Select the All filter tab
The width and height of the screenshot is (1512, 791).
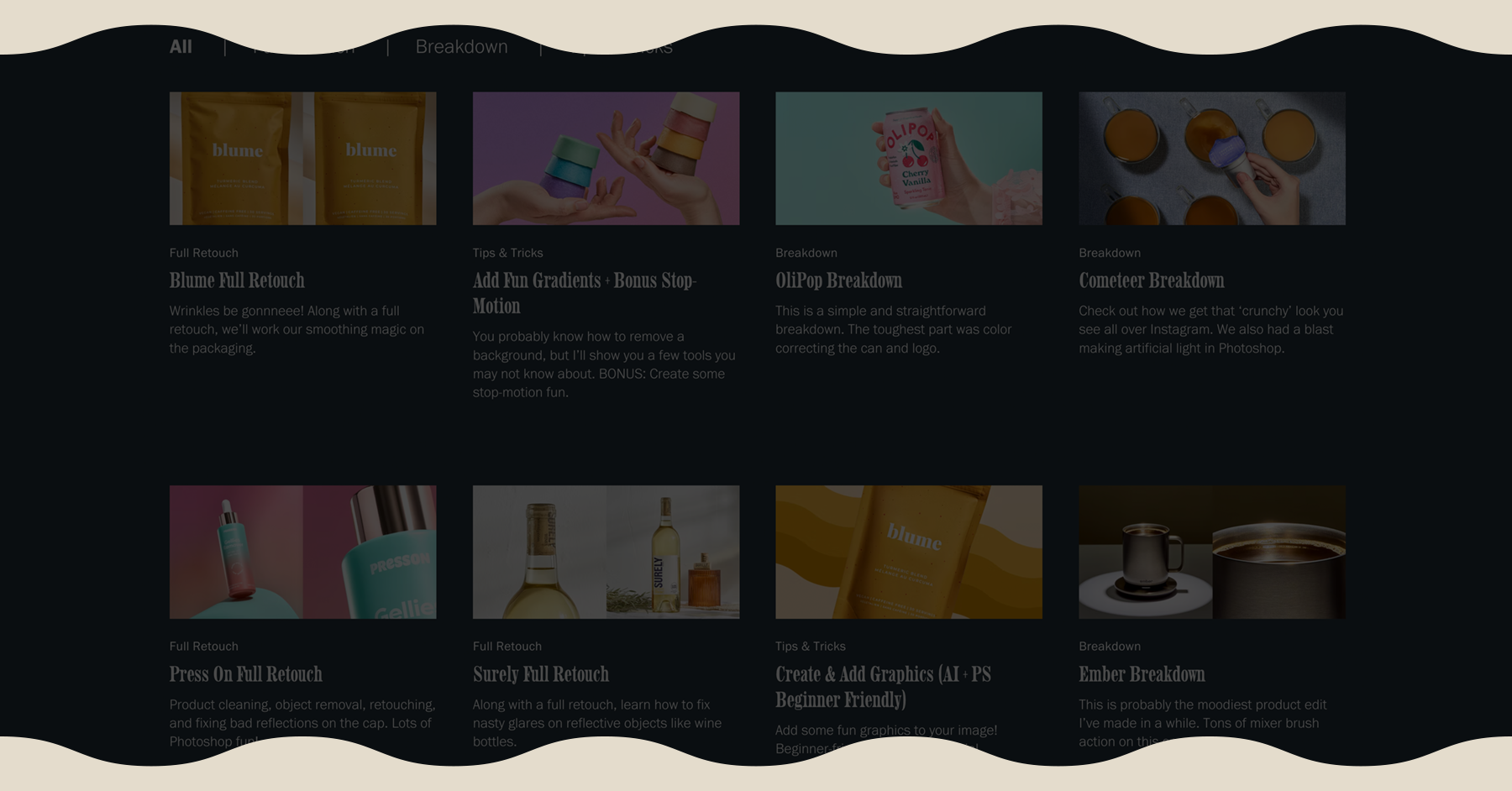(181, 47)
